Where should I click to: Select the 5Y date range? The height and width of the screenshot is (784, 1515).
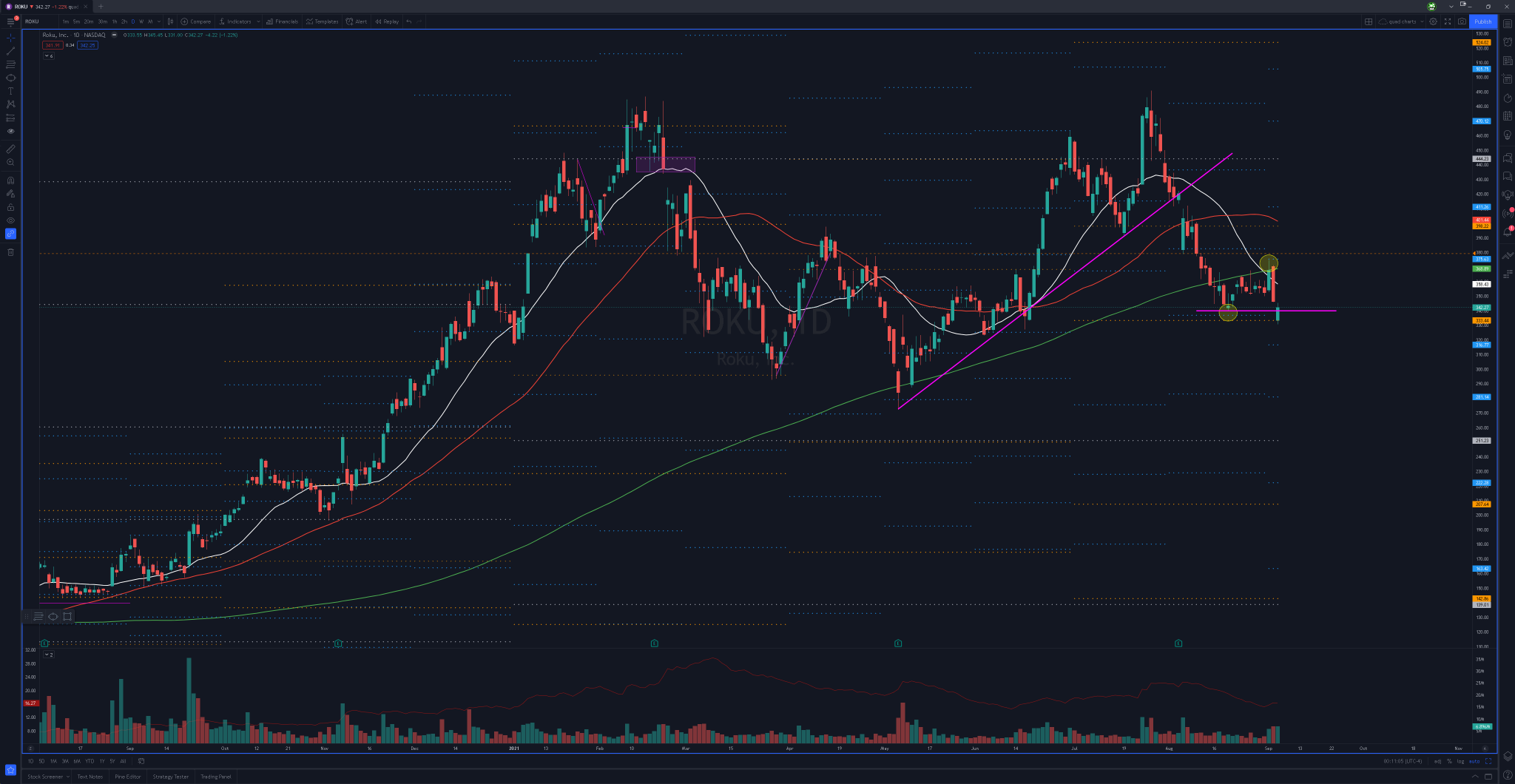tap(112, 761)
